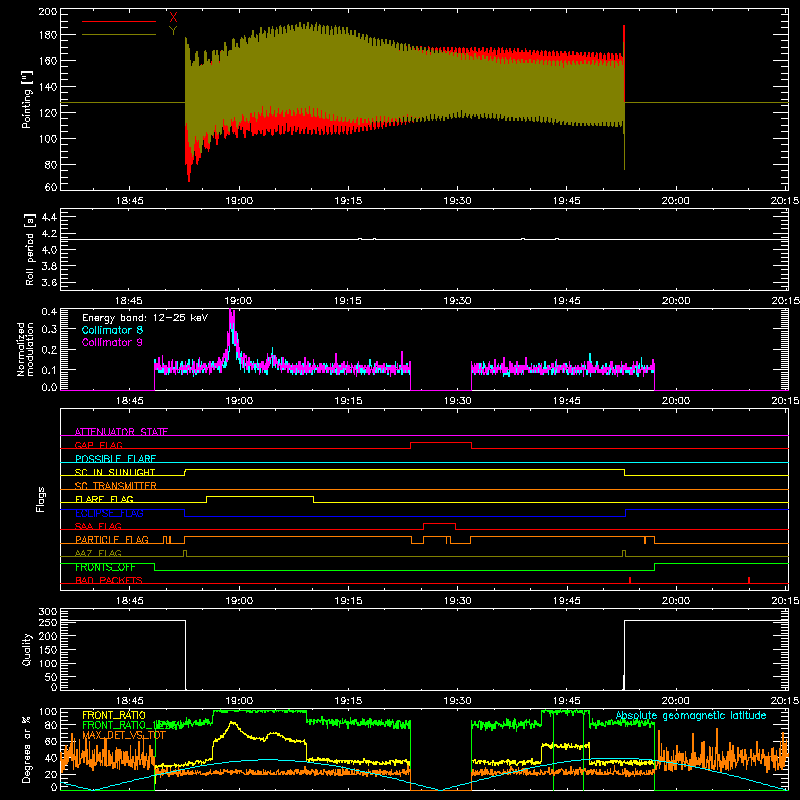The width and height of the screenshot is (800, 800).
Task: Click the FLARE_FLAG label
Action: tap(104, 499)
